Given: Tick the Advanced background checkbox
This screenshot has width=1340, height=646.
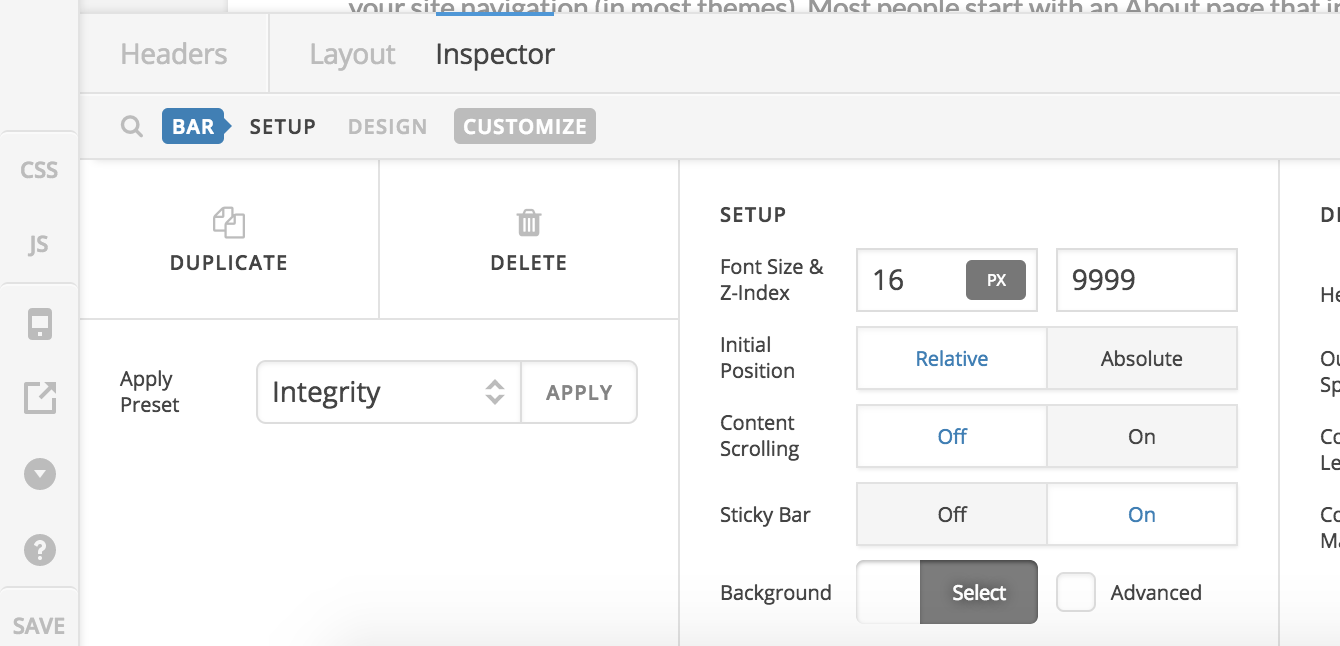Looking at the screenshot, I should point(1076,592).
